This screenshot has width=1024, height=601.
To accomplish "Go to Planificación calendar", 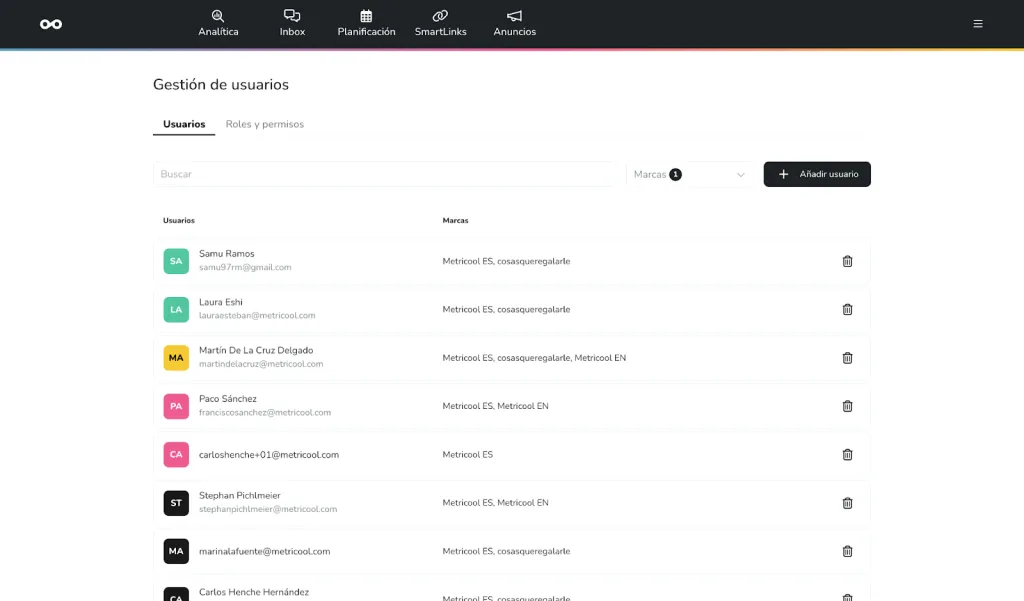I will coord(366,24).
